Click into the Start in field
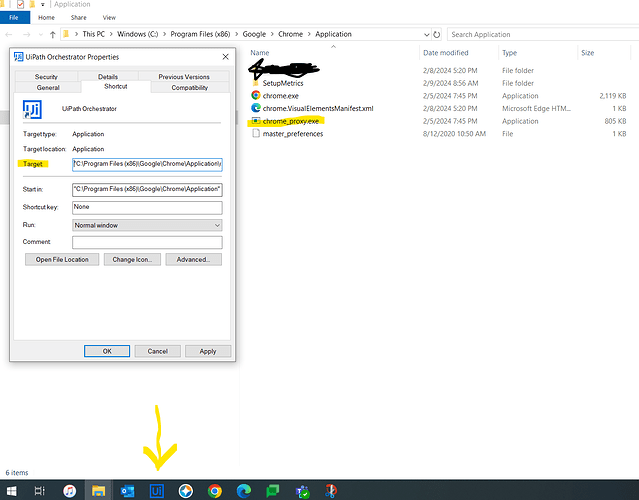639x500 pixels. click(147, 189)
